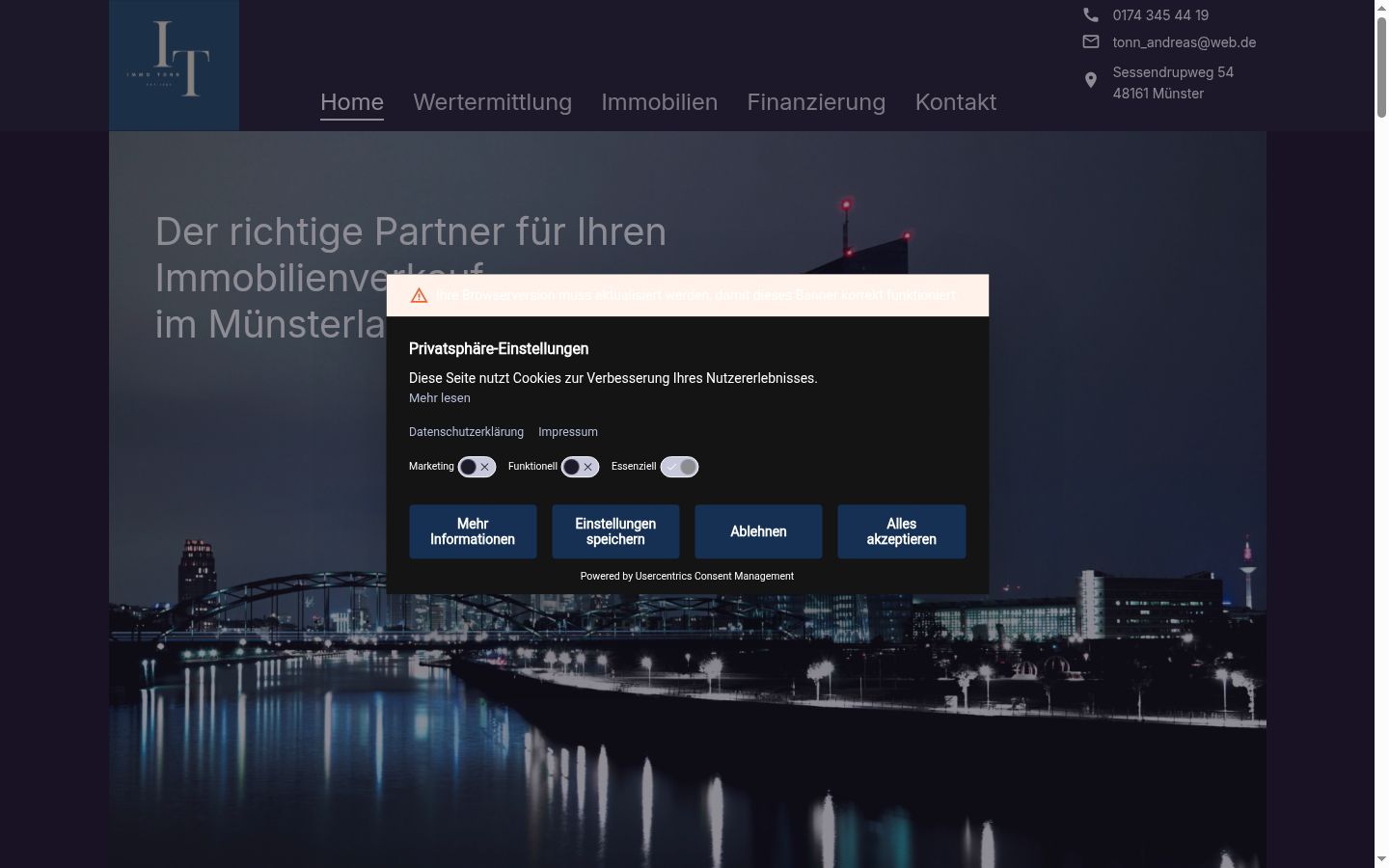
Task: Click the Essenziell cookies toggle
Action: click(x=679, y=467)
